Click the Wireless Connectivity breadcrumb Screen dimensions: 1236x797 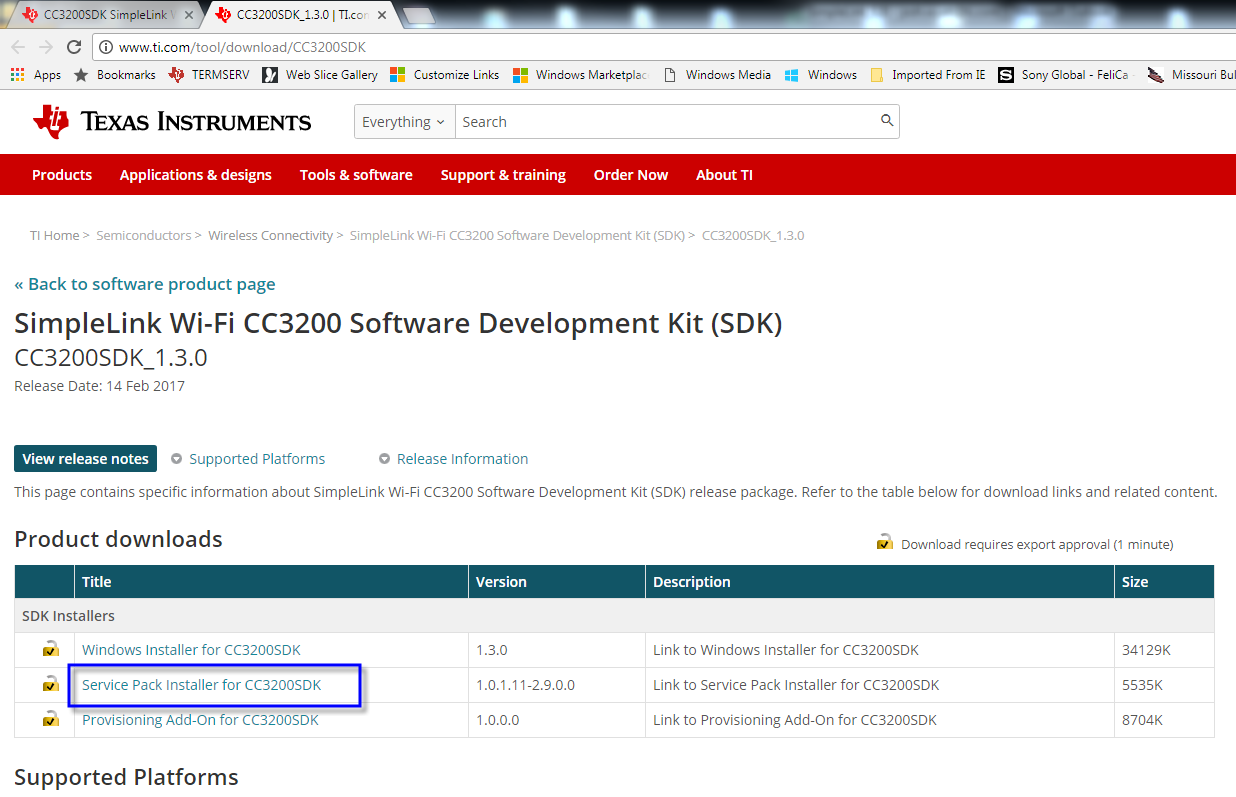(270, 236)
